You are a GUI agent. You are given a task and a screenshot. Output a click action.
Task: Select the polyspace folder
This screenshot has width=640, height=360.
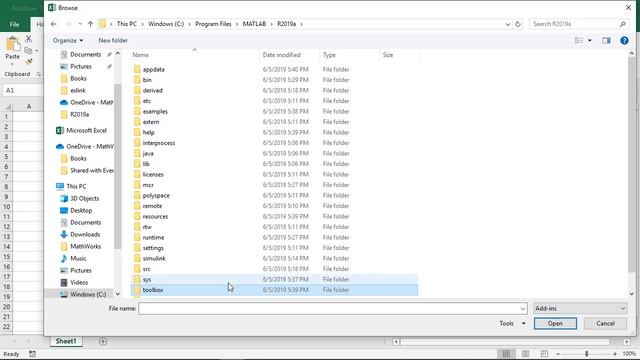pos(156,196)
